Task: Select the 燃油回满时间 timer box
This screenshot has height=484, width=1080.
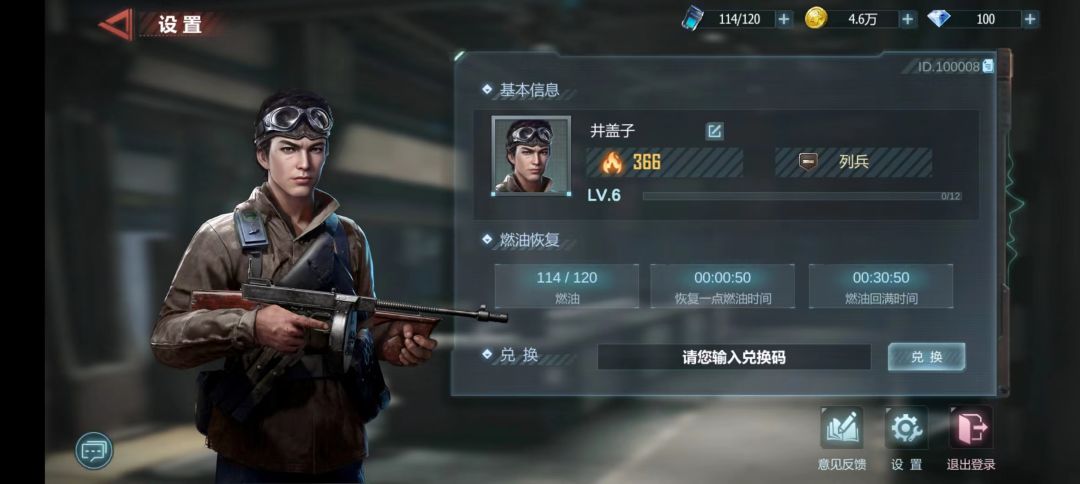Action: (881, 286)
